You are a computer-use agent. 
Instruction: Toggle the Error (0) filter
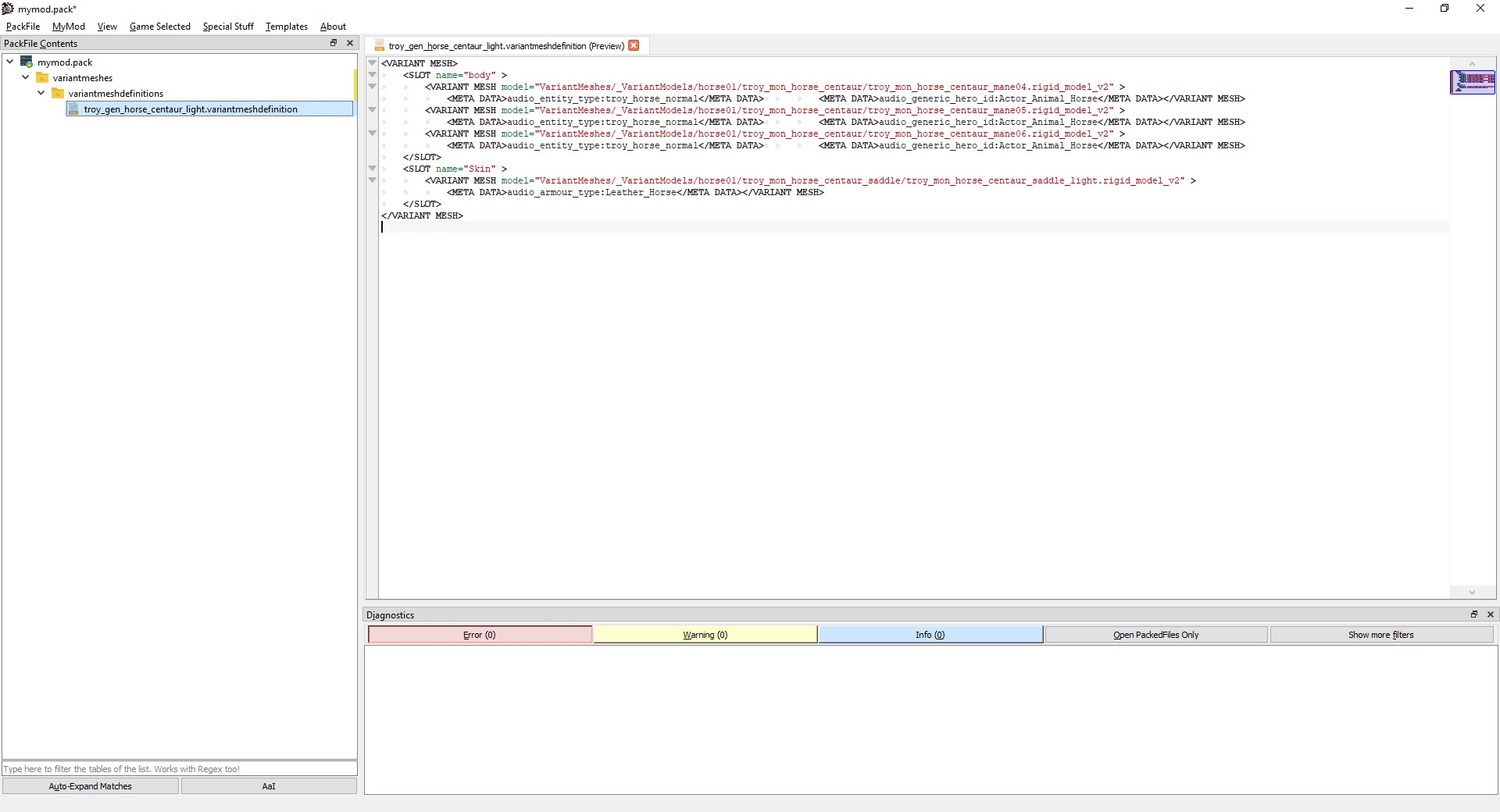pos(480,635)
